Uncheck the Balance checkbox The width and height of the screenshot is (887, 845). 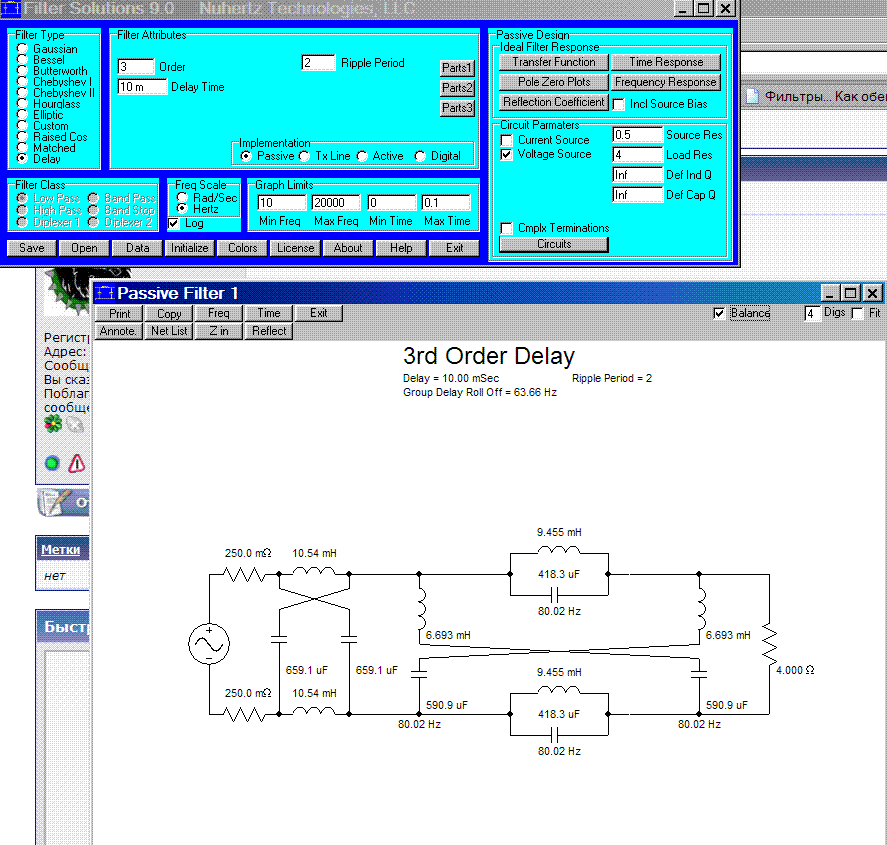[x=719, y=313]
